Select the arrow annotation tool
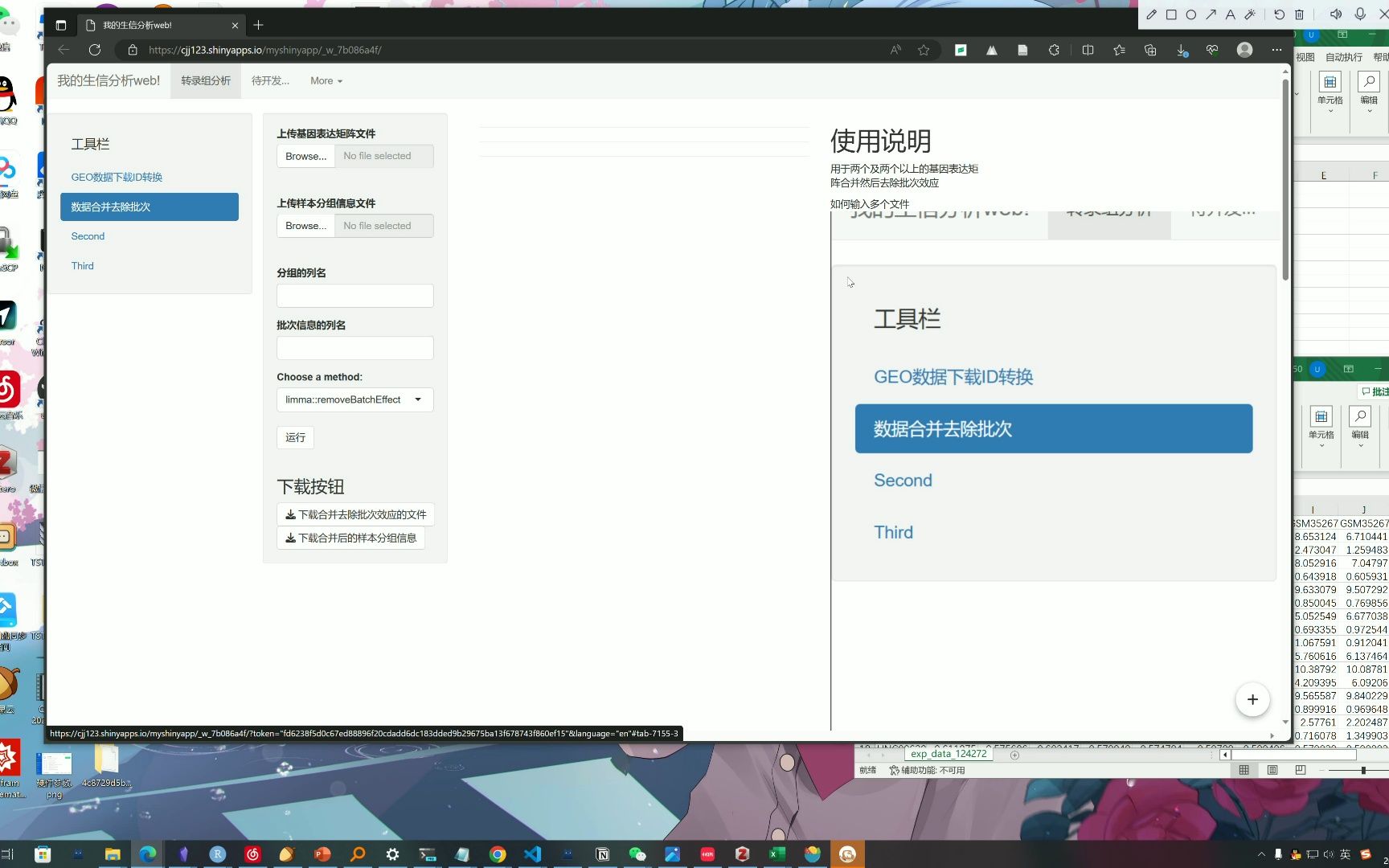Image resolution: width=1389 pixels, height=868 pixels. (x=1211, y=14)
